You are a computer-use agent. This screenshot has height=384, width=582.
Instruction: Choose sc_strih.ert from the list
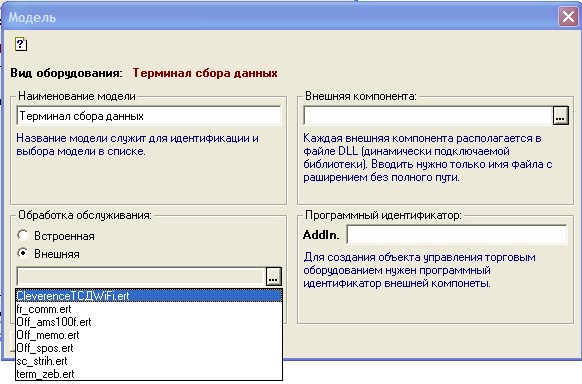149,361
